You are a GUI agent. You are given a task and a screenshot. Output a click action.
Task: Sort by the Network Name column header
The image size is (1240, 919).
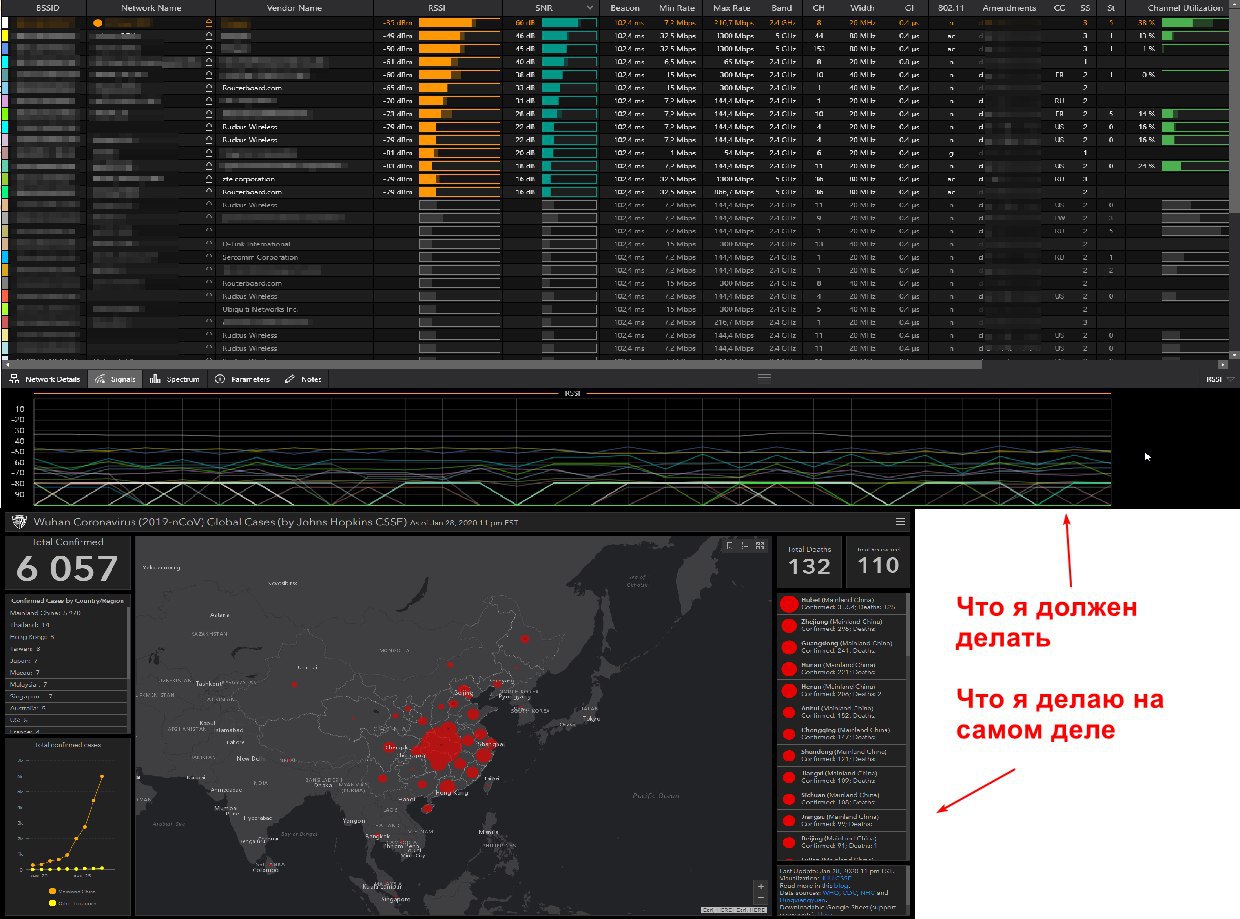[151, 7]
